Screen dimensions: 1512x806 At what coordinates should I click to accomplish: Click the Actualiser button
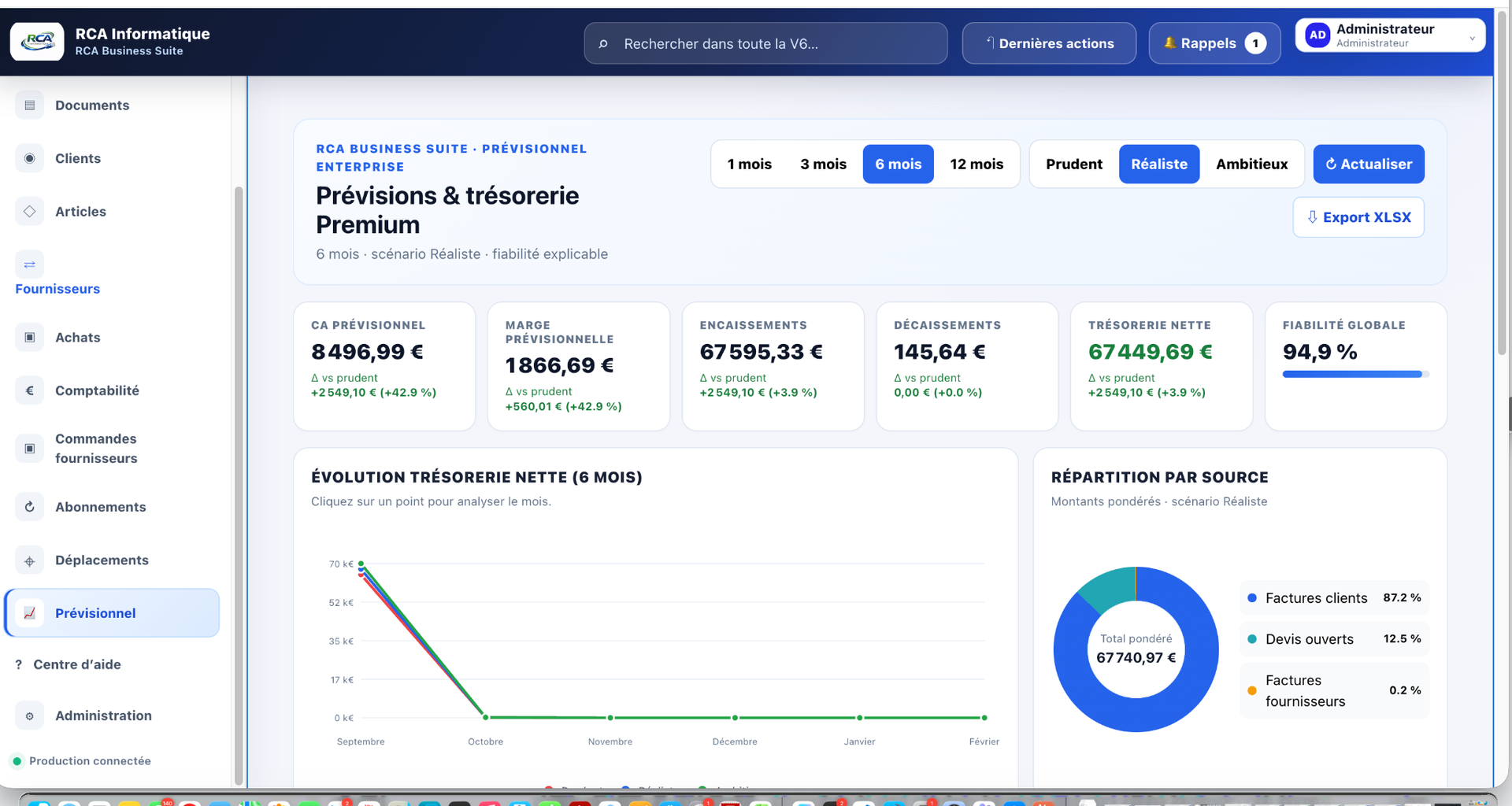click(x=1369, y=164)
